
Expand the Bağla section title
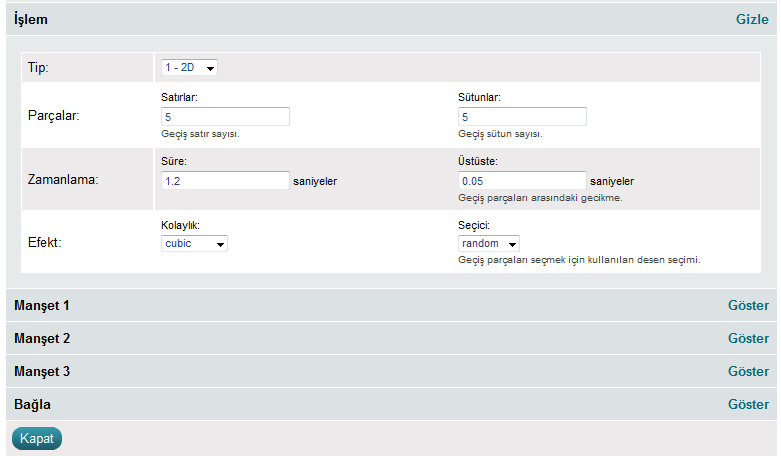click(32, 404)
